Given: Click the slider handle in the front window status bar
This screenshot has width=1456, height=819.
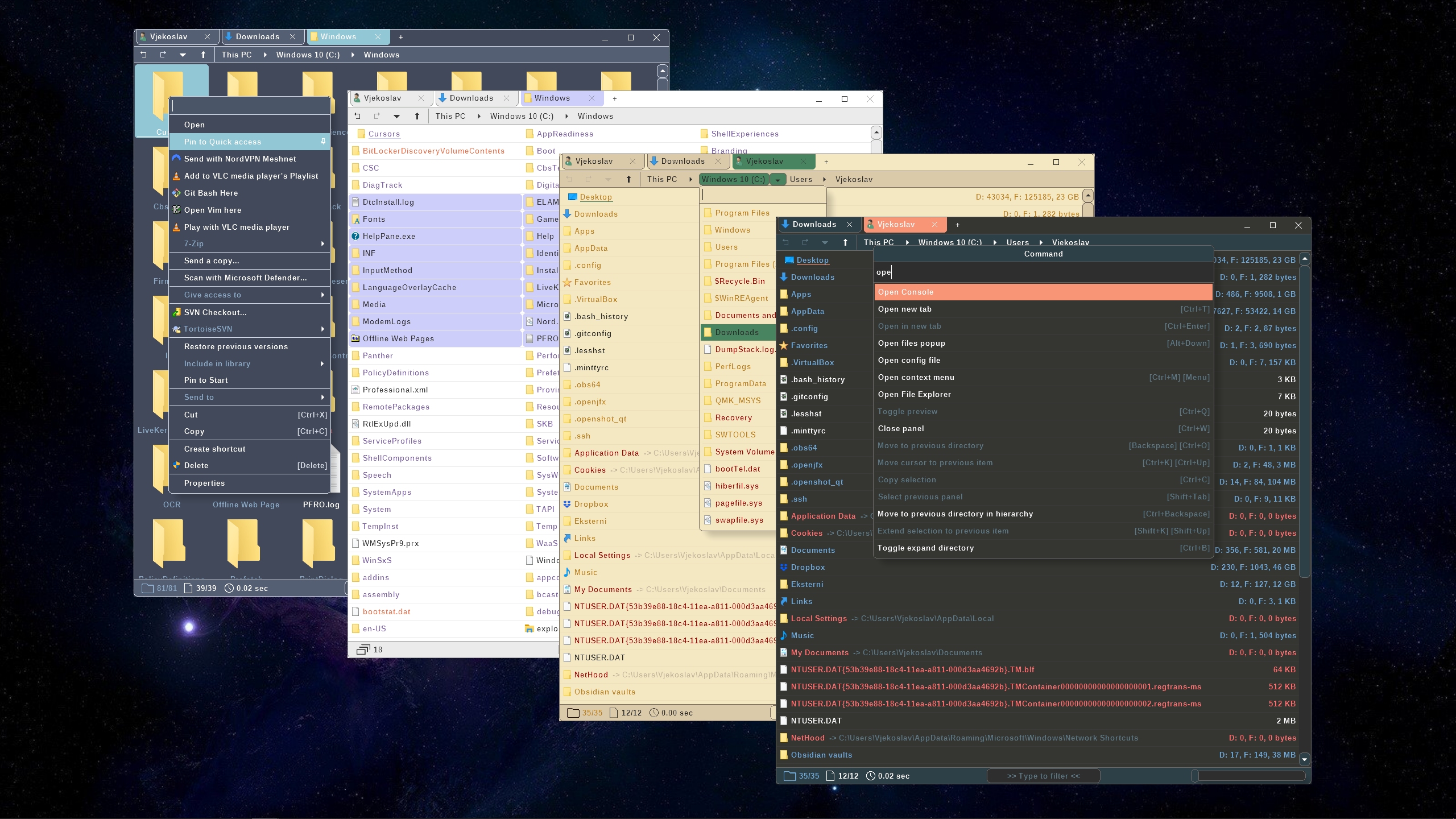Looking at the screenshot, I should coord(1195,776).
